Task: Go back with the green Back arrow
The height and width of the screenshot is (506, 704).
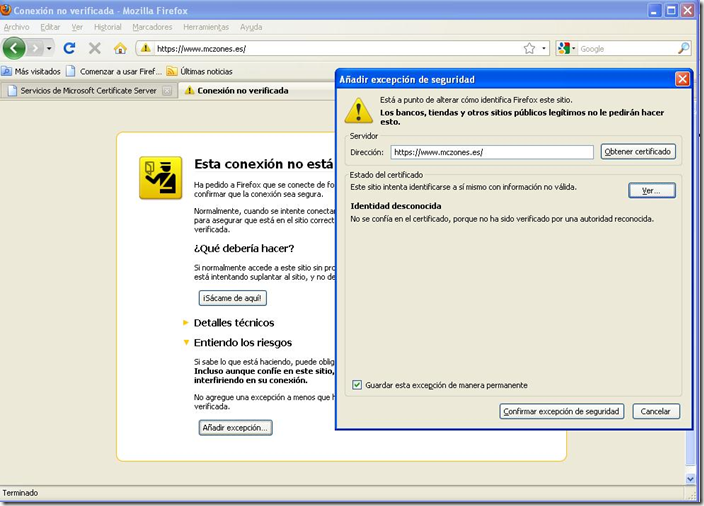Action: 14,48
